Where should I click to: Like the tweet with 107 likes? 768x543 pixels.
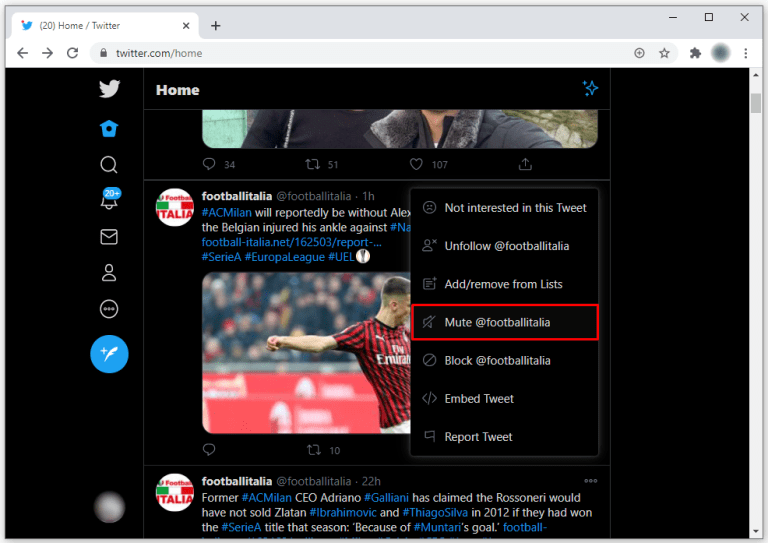click(x=416, y=164)
